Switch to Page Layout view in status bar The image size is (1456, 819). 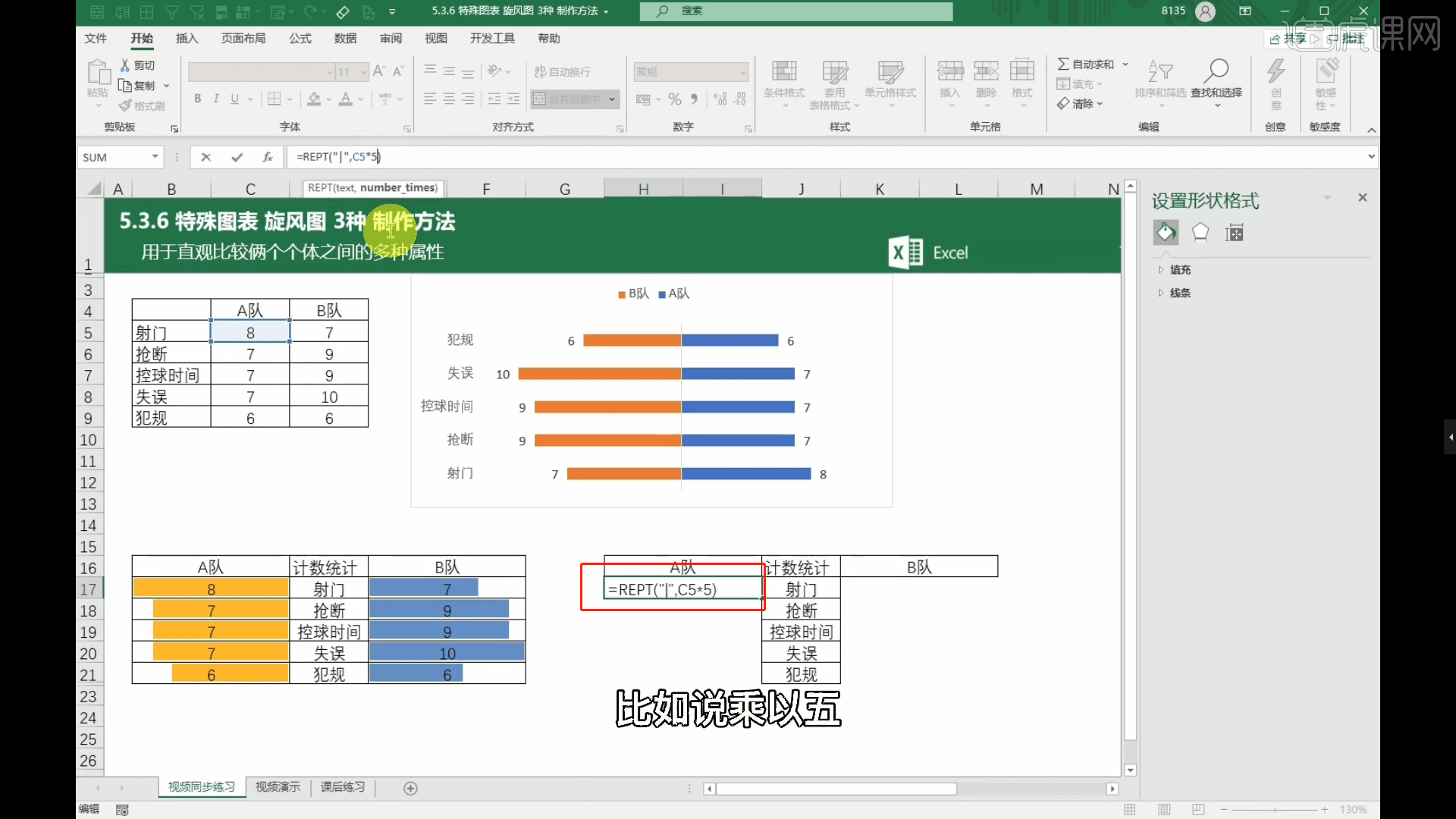pos(1165,810)
